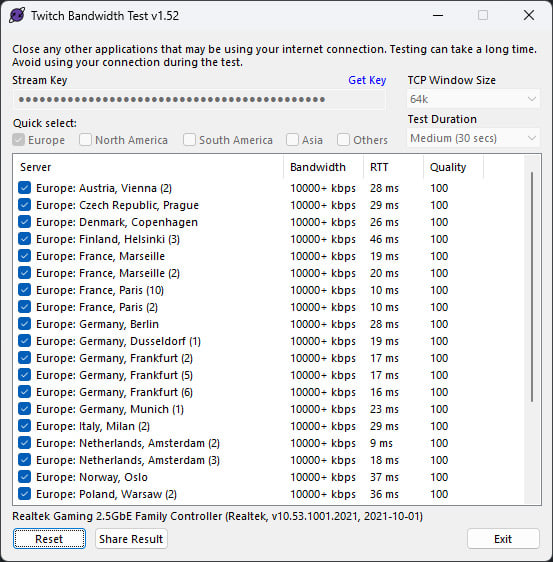Uncheck the Netherlands, Amsterdam (3) server
The width and height of the screenshot is (553, 562).
(24, 460)
